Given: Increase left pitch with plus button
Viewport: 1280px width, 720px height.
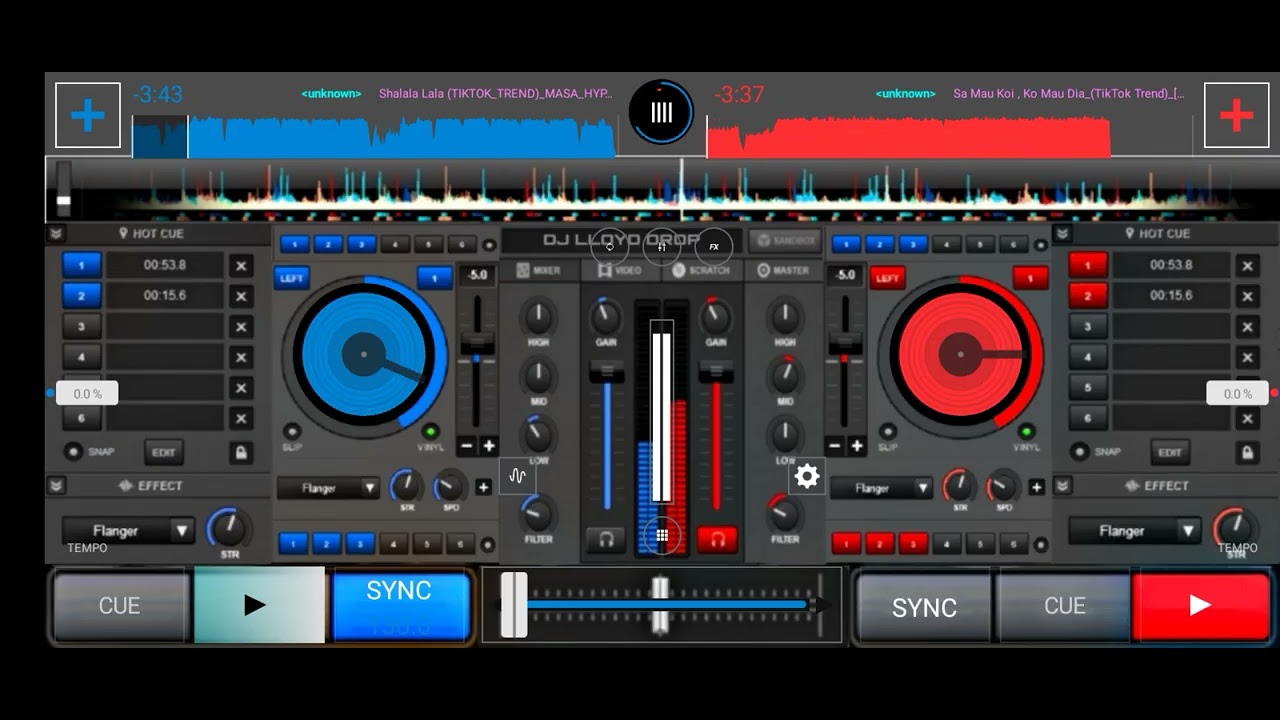Looking at the screenshot, I should (x=489, y=446).
